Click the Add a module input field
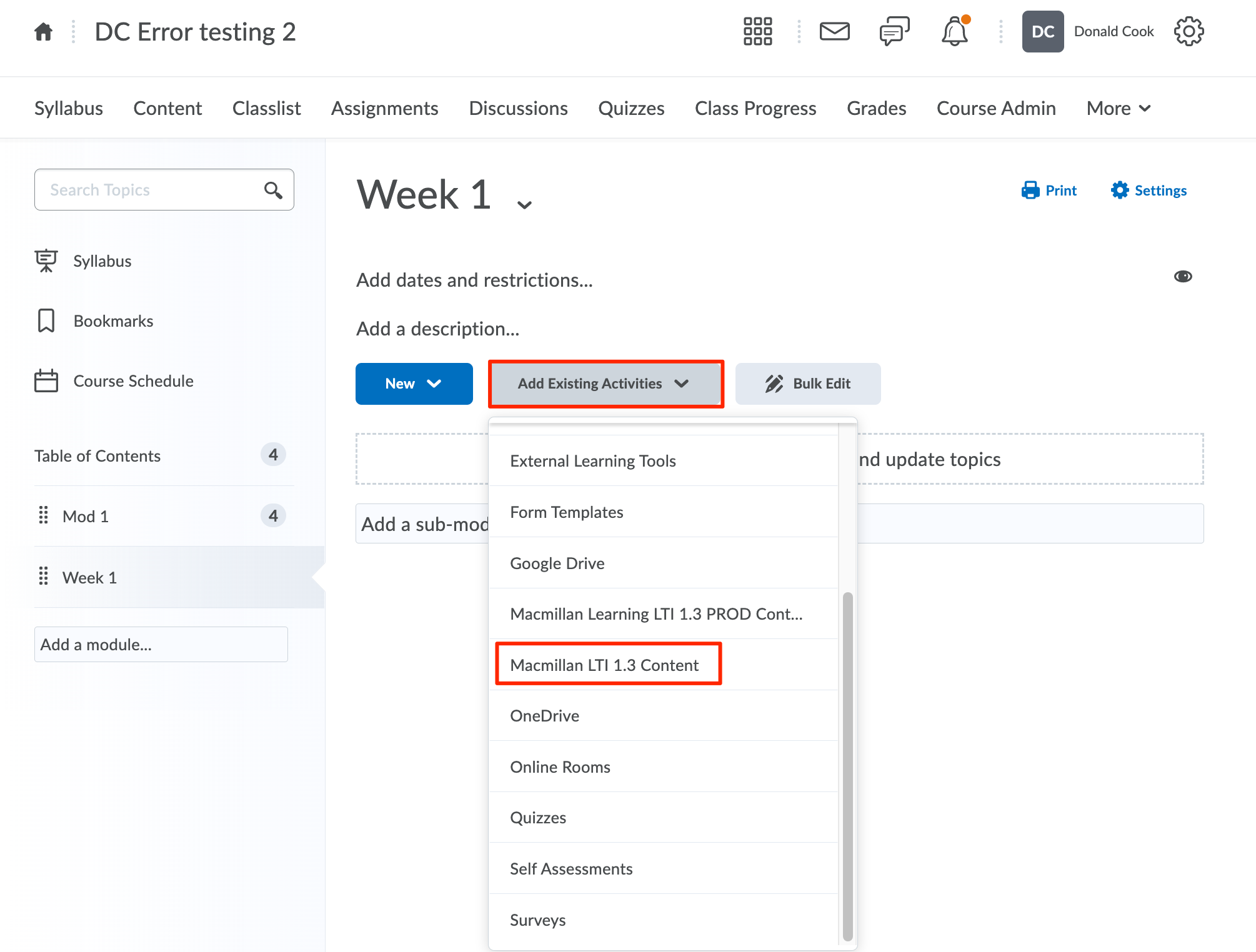 point(161,644)
